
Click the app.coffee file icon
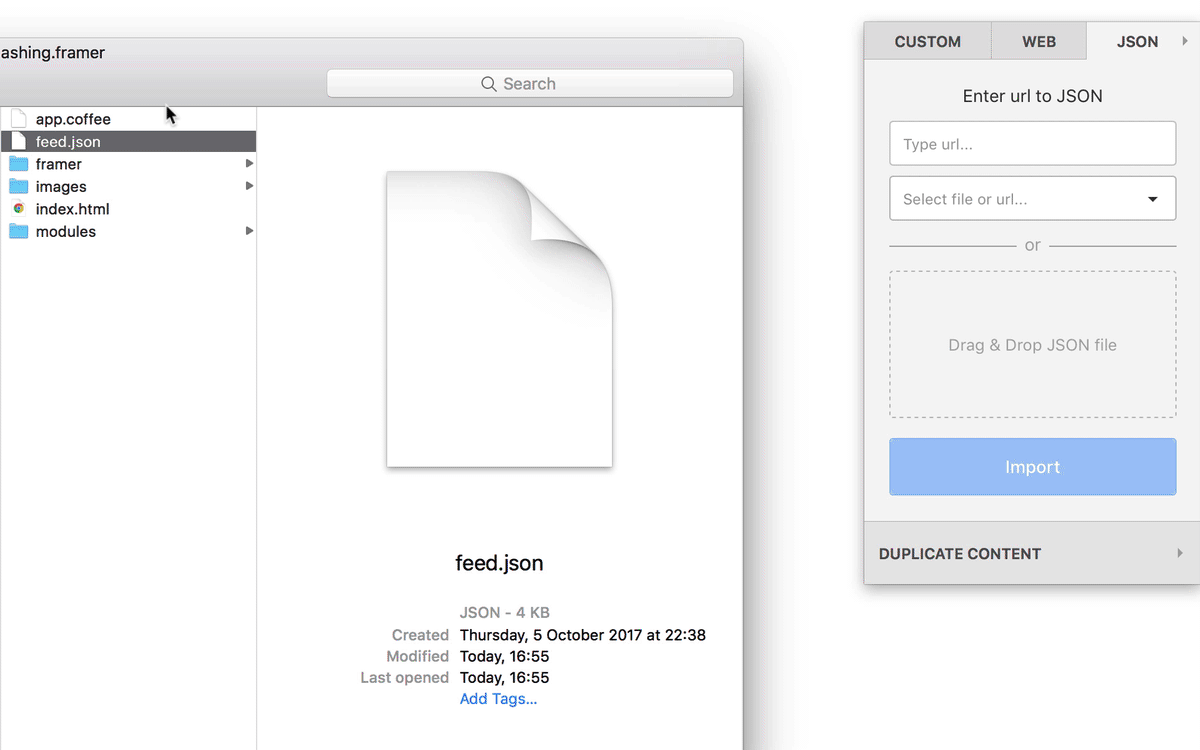18,119
